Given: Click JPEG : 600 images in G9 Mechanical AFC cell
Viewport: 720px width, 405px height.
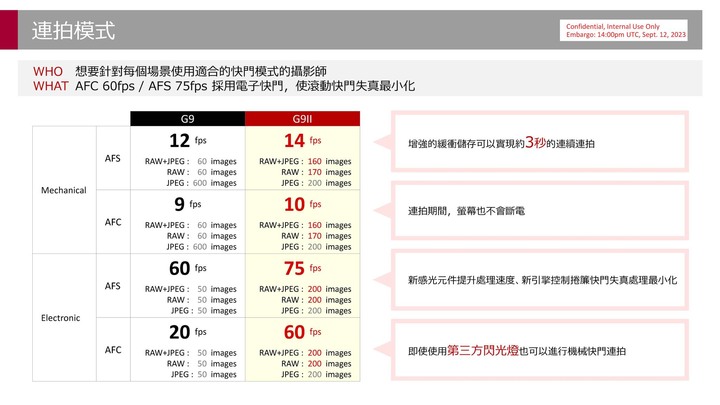Looking at the screenshot, I should tap(201, 247).
